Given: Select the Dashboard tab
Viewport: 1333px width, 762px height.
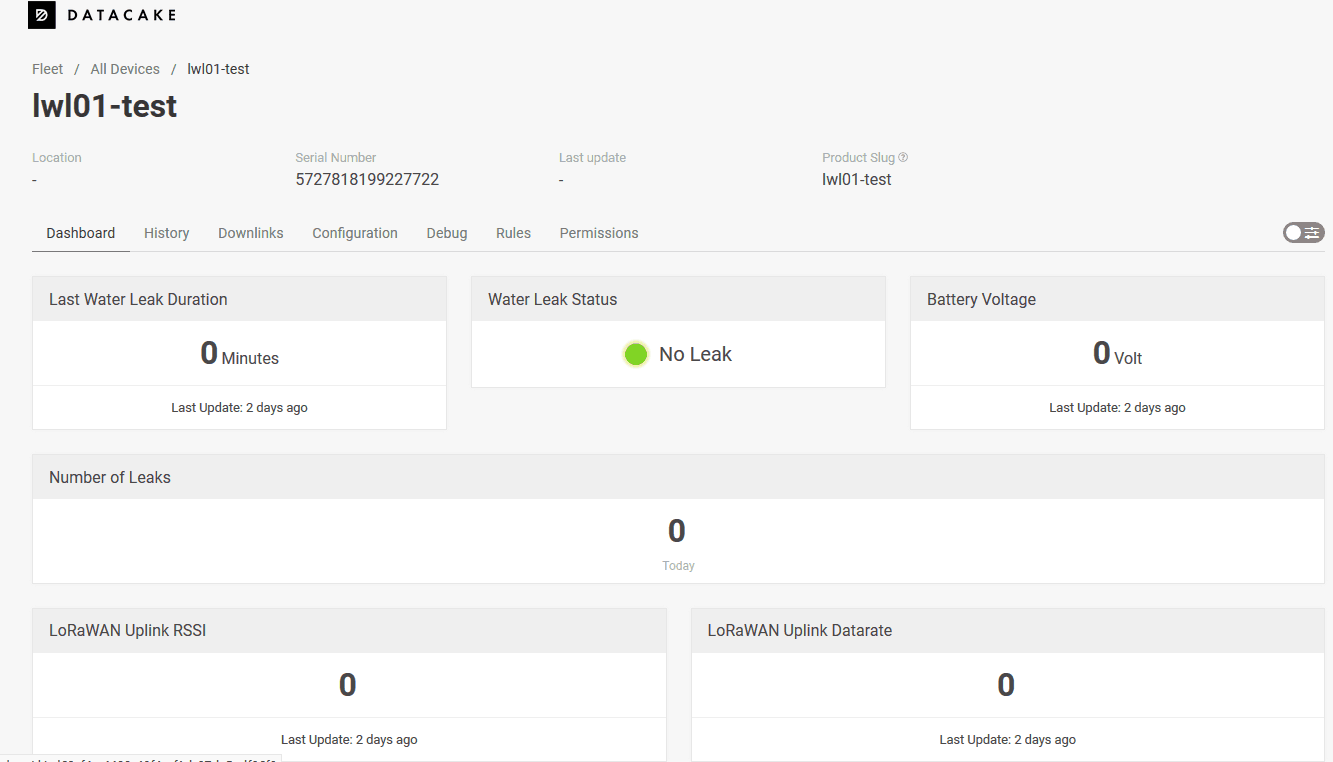Looking at the screenshot, I should click(81, 233).
